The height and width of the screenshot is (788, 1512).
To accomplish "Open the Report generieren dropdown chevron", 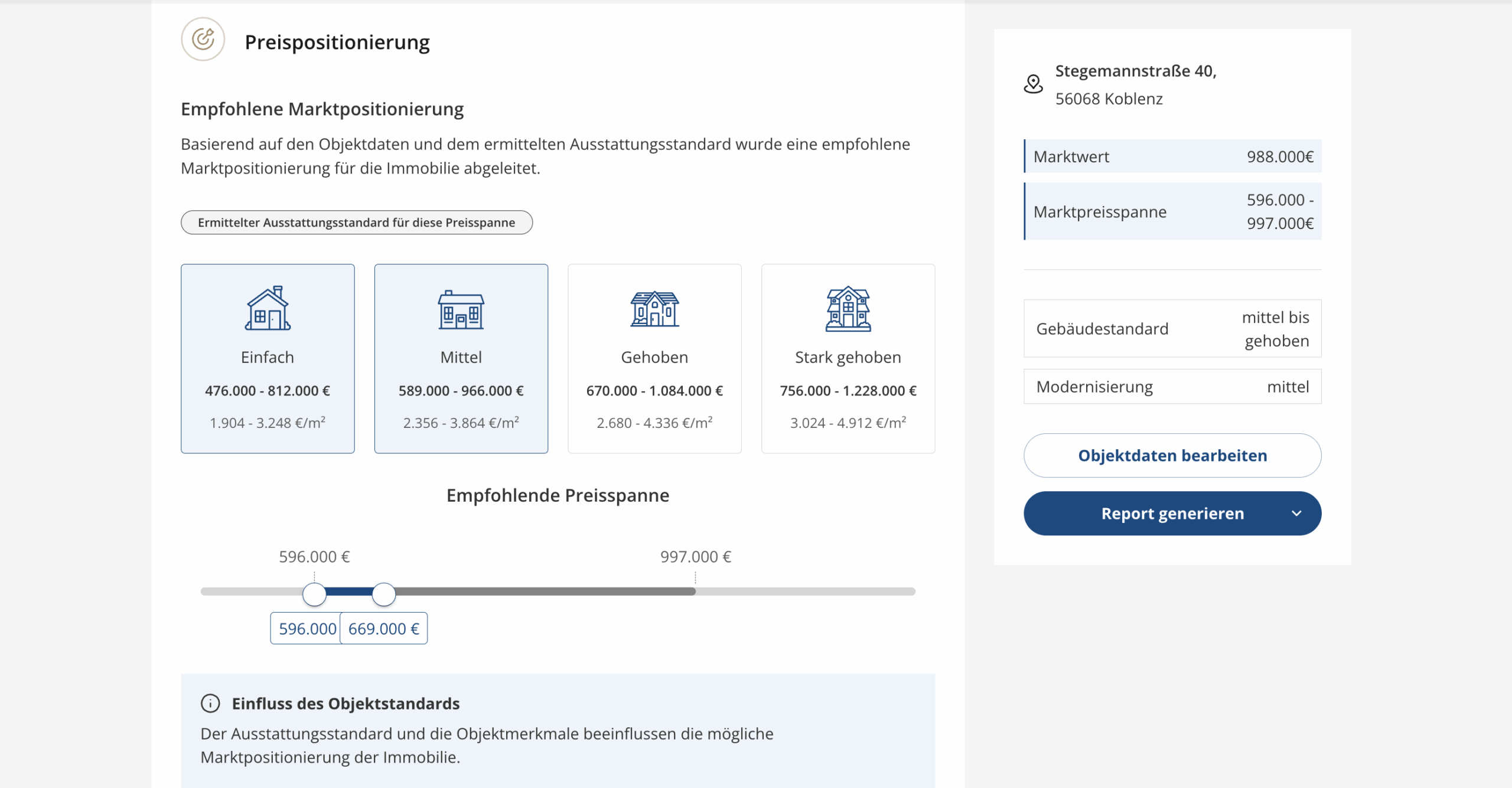I will [1296, 514].
